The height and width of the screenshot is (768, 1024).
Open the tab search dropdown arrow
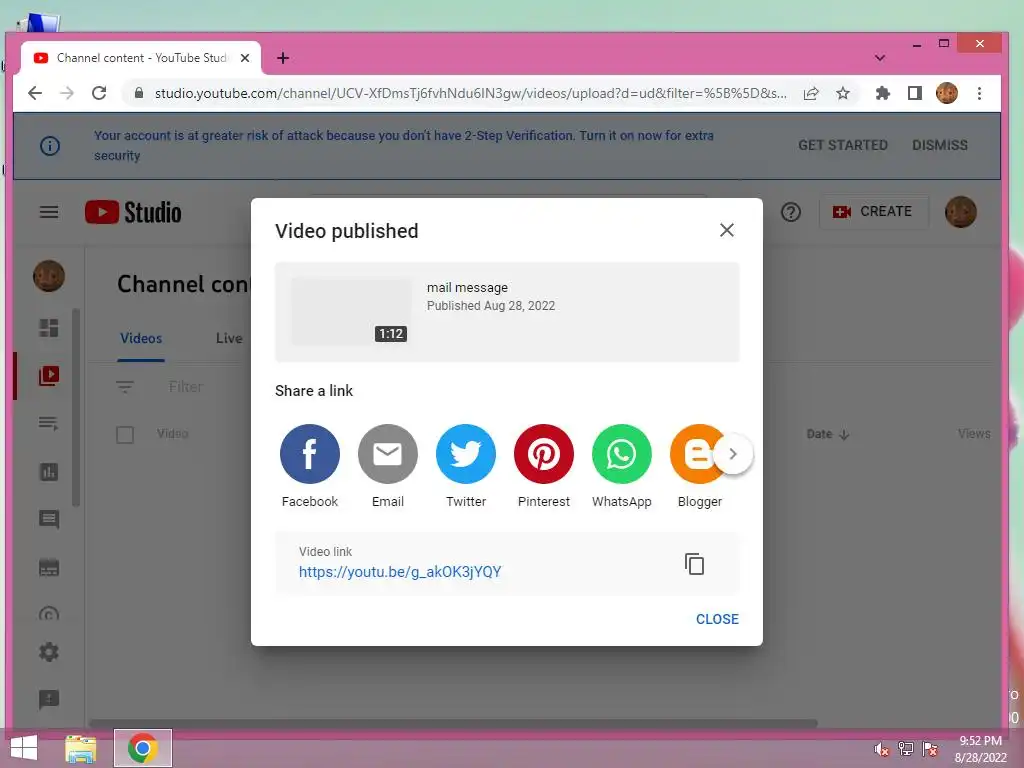(x=880, y=58)
